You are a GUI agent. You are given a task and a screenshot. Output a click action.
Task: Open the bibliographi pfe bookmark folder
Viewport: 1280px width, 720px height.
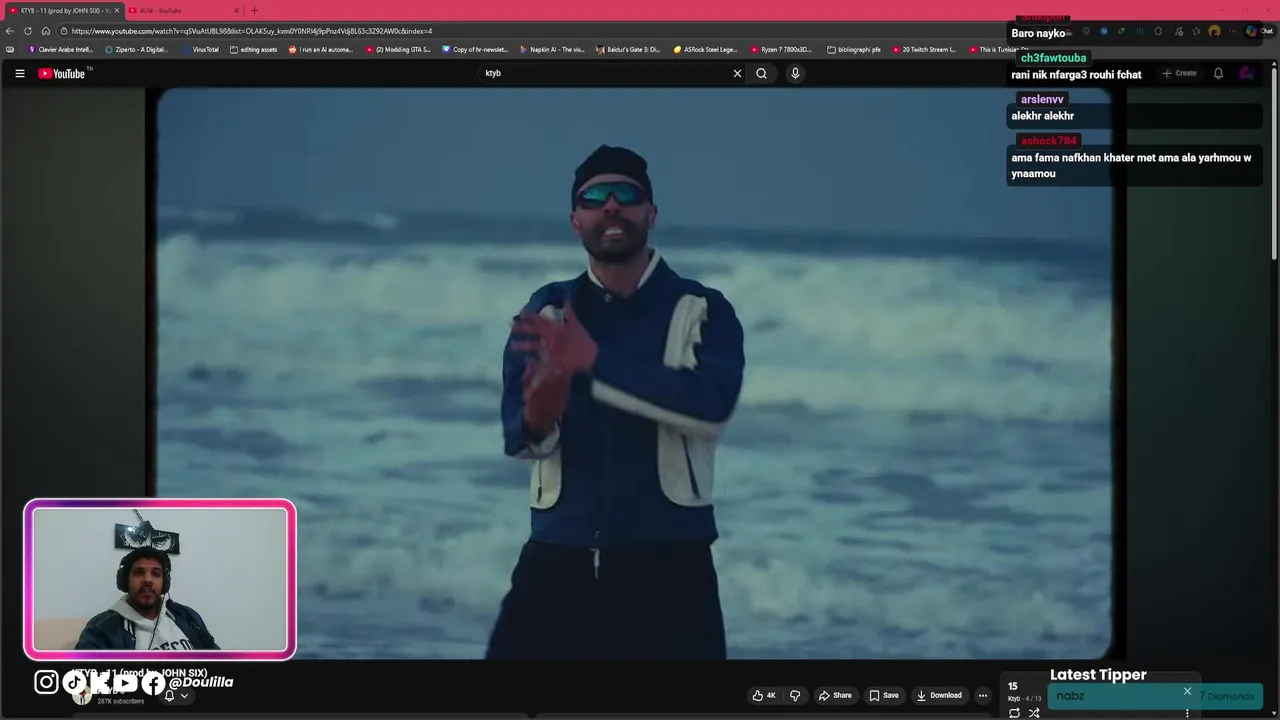click(854, 49)
